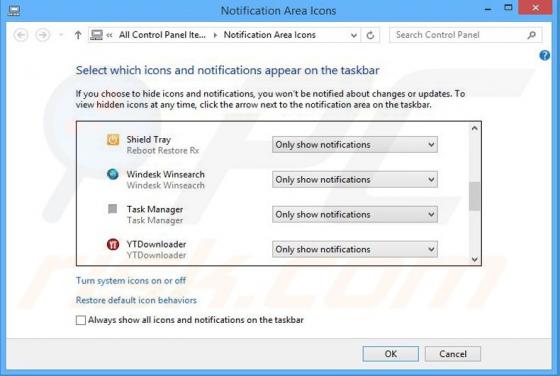The image size is (560, 376).
Task: Open the Shield Tray behavior dropdown
Action: [x=355, y=145]
